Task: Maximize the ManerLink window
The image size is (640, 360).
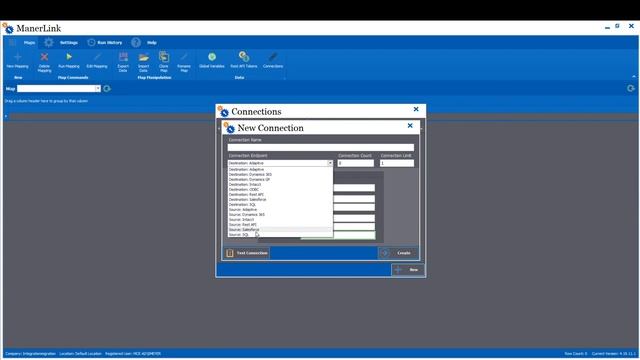Action: pos(618,26)
